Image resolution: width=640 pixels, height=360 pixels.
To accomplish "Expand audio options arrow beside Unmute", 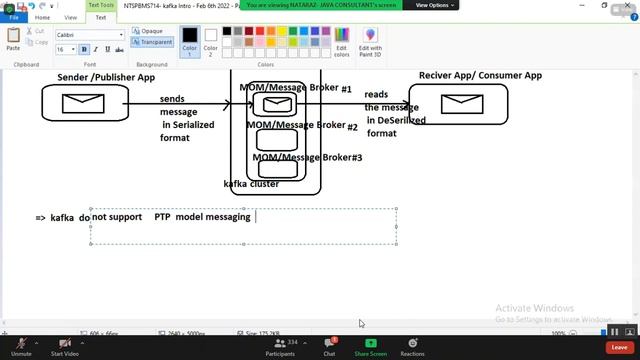I will (36, 343).
